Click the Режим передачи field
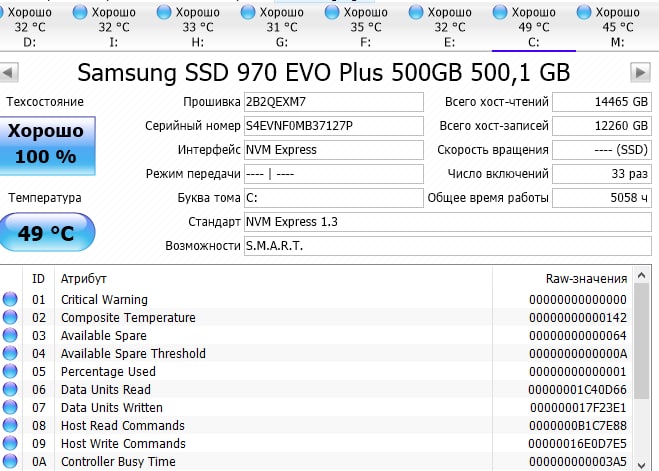659x471 pixels. point(334,174)
